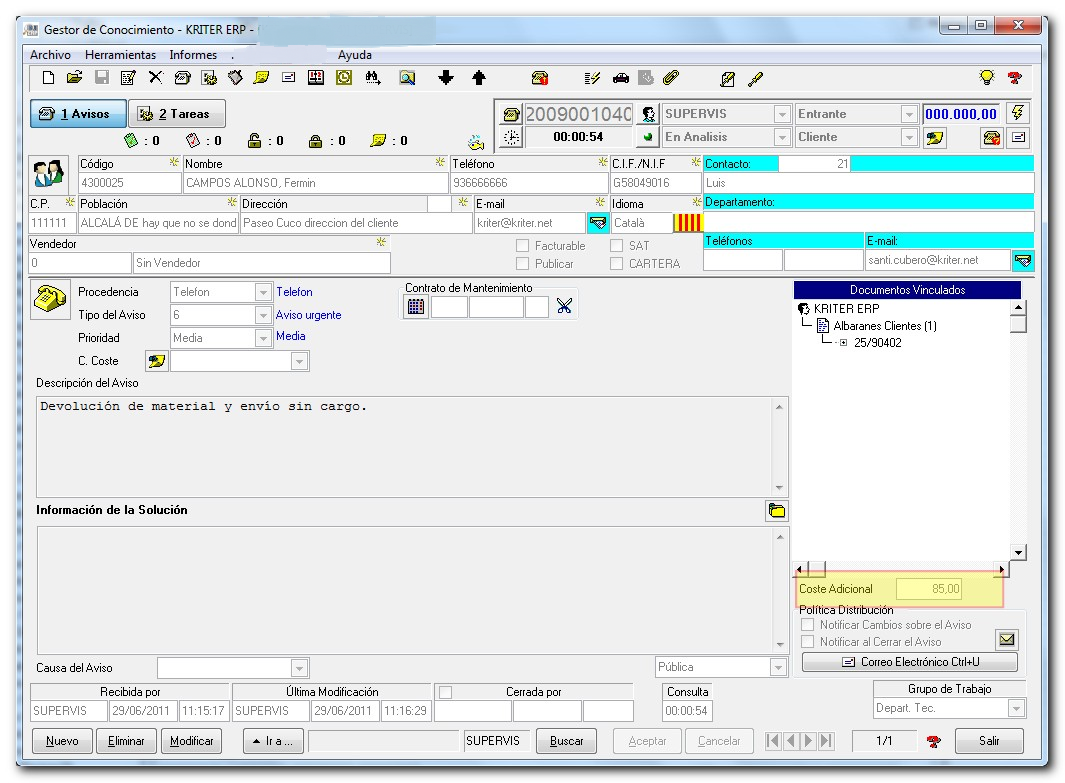Click the Modificar button
This screenshot has width=1065, height=783.
(192, 741)
